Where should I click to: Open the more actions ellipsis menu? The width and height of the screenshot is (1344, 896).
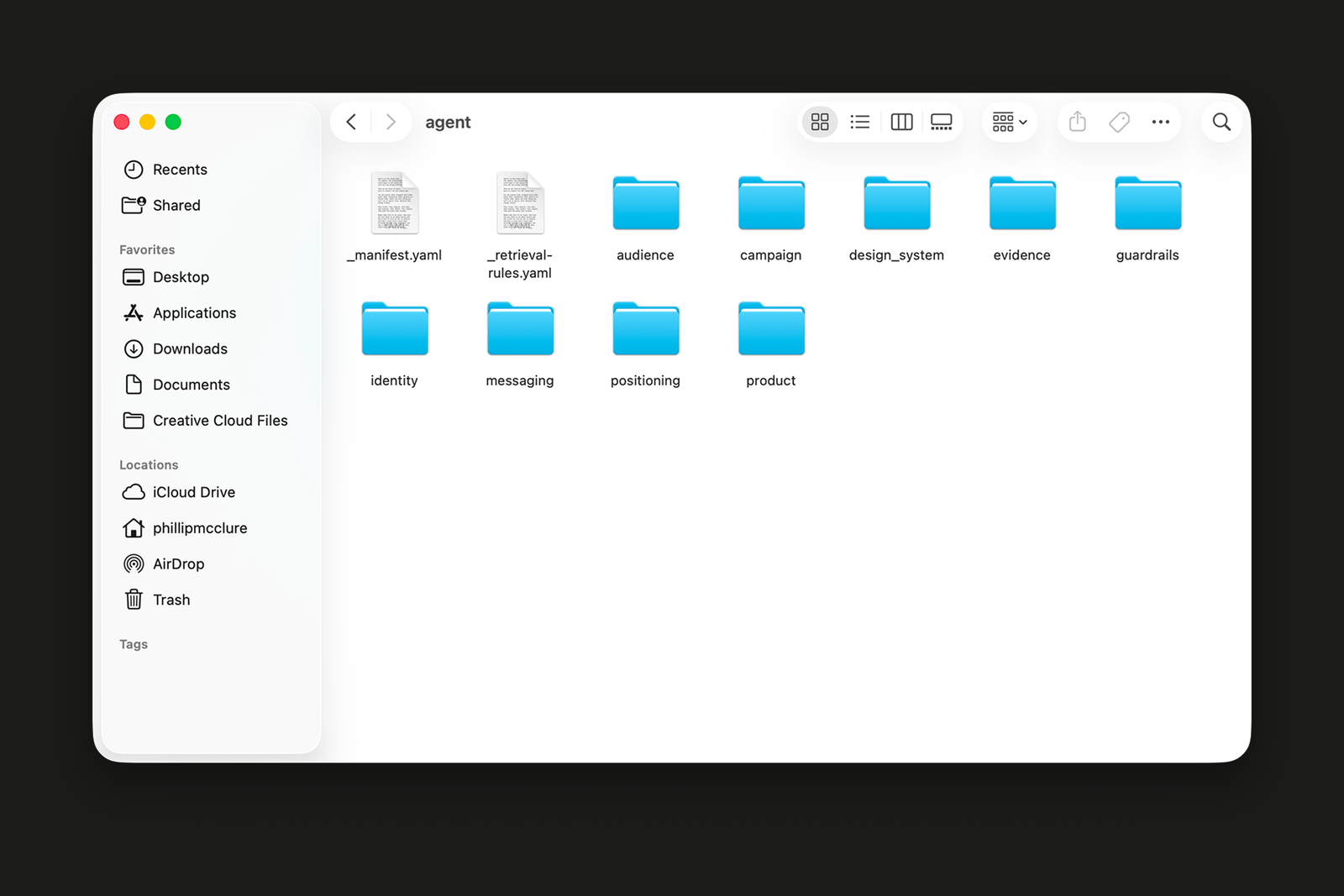coord(1161,123)
